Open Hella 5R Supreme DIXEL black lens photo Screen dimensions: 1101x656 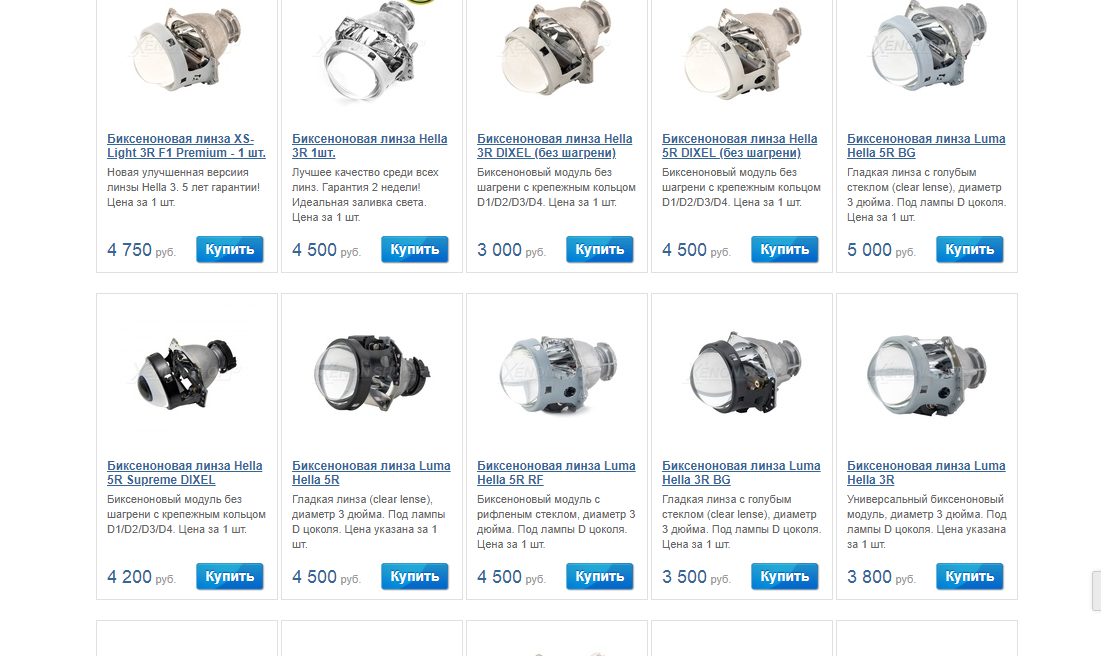tap(187, 374)
